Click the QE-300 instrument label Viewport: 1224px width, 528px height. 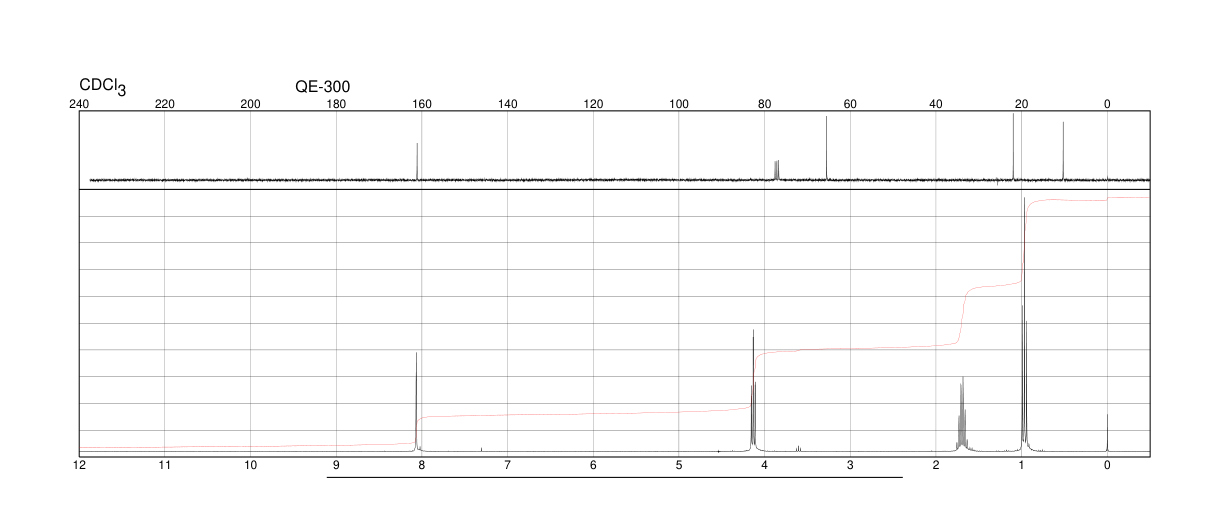(x=322, y=87)
